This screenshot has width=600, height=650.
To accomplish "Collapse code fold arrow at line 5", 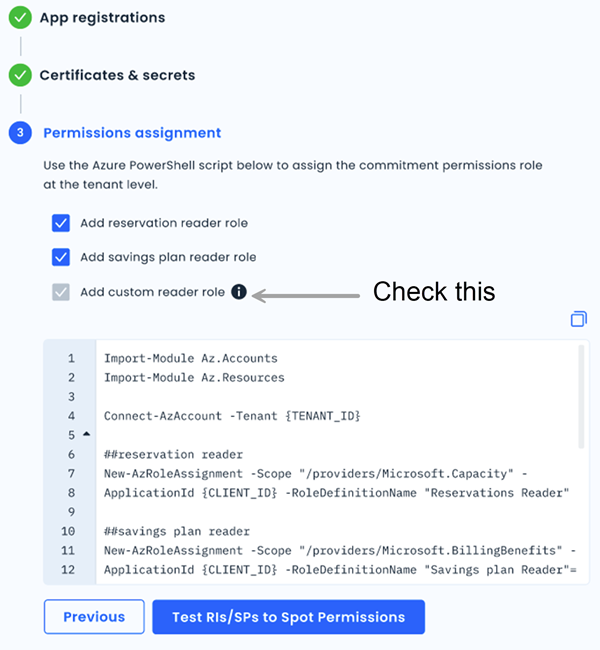I will click(x=85, y=434).
